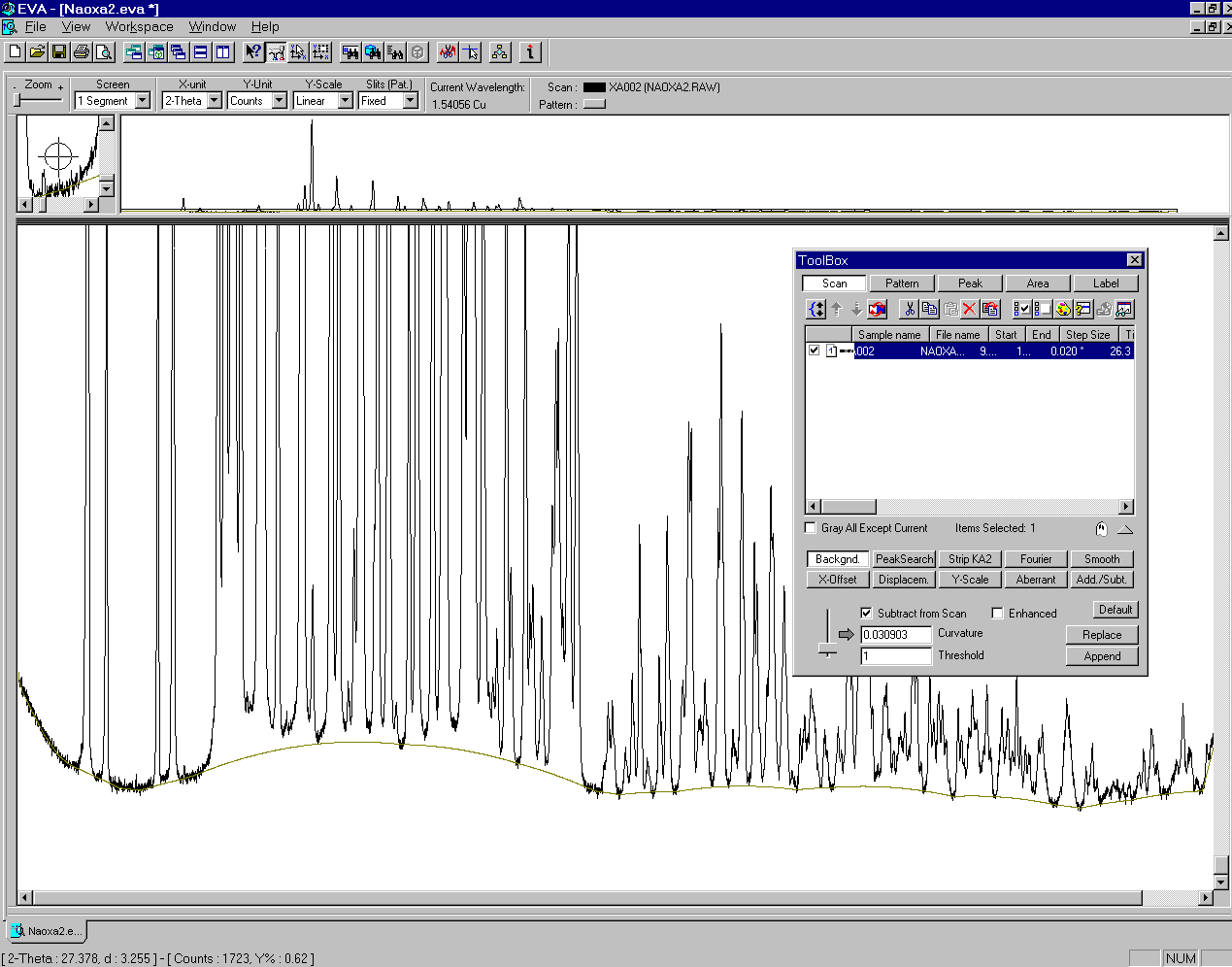The image size is (1232, 967).
Task: Click the Zoom slider handle
Action: pos(17,100)
